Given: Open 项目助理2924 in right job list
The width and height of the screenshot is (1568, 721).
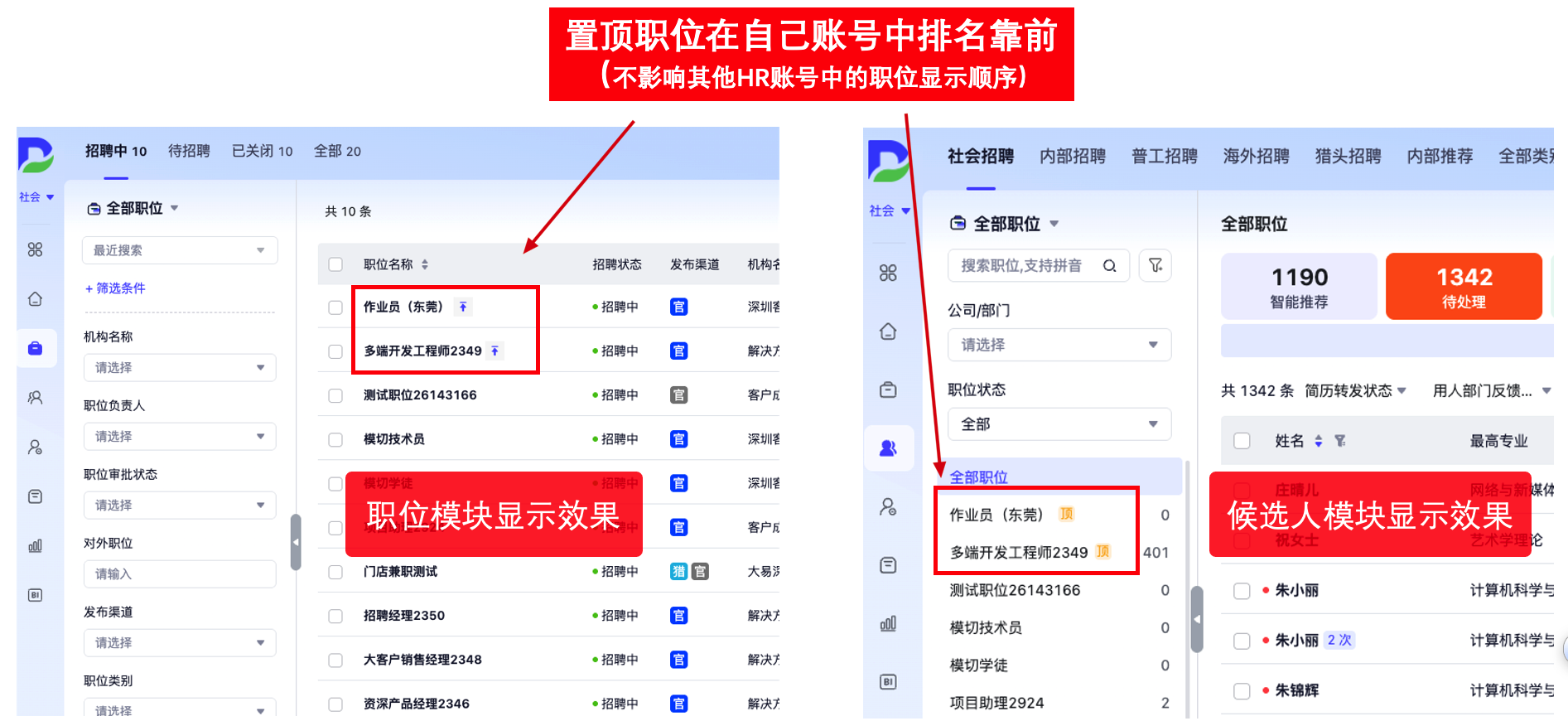Looking at the screenshot, I should click(x=996, y=703).
